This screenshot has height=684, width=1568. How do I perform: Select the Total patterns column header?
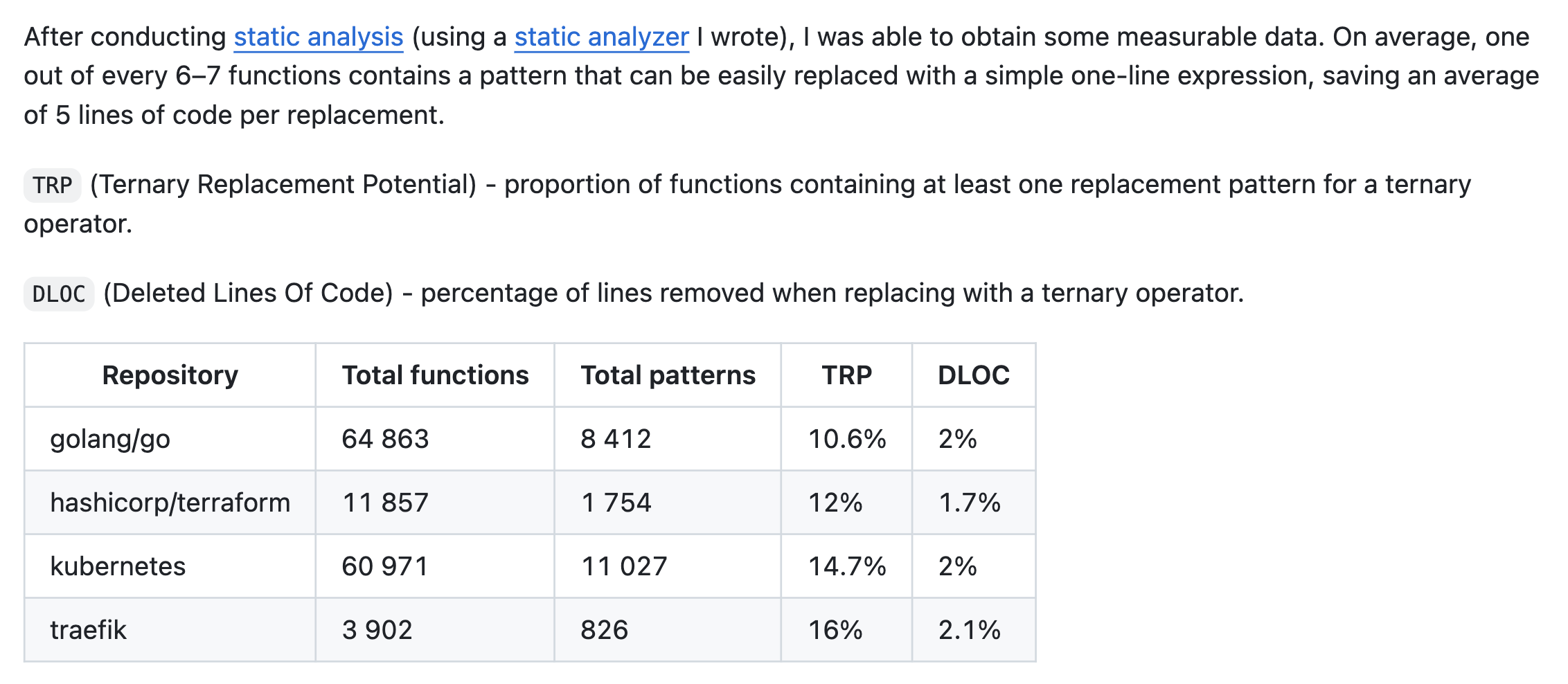pyautogui.click(x=668, y=375)
